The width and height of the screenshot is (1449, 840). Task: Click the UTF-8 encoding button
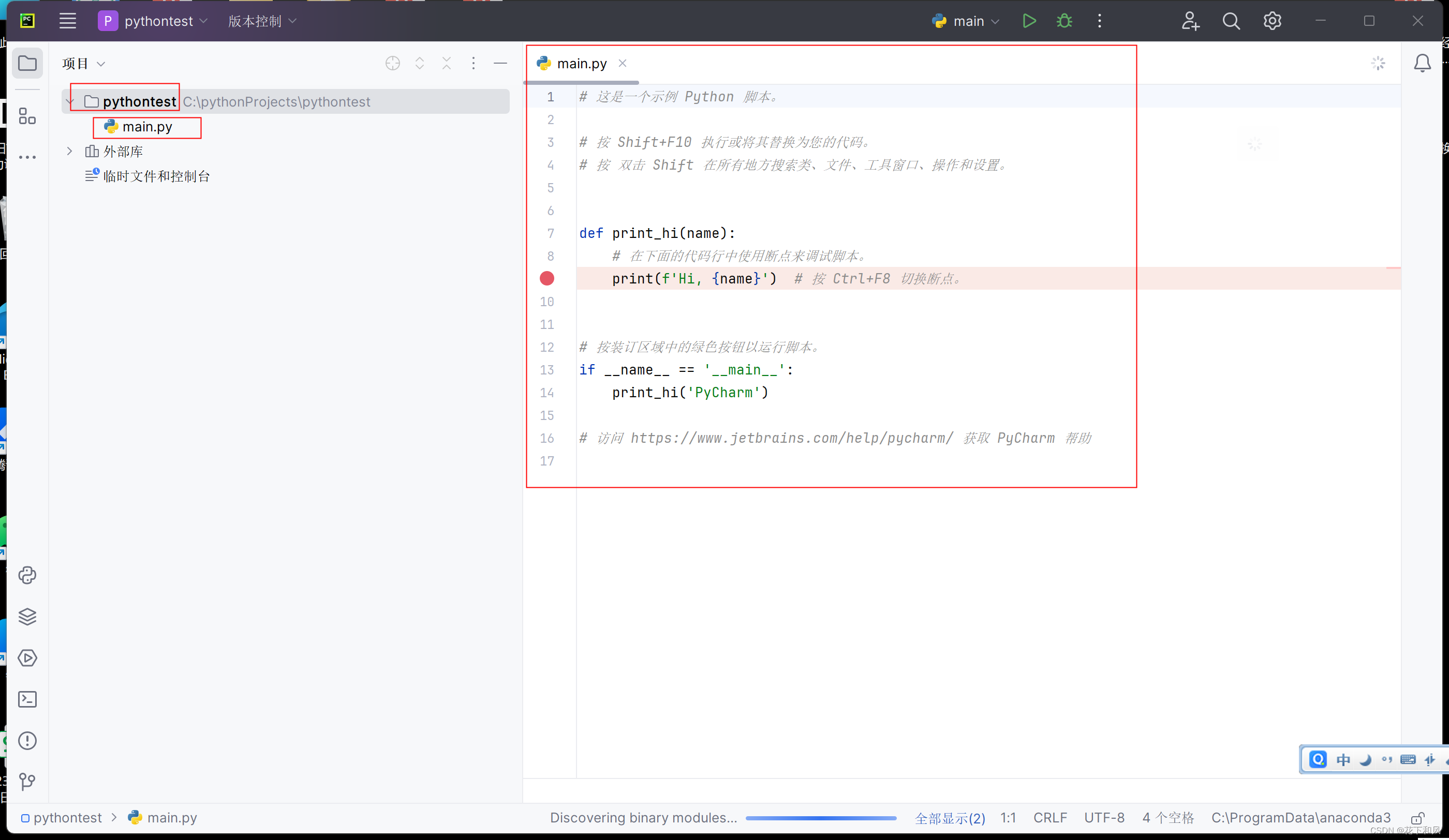tap(1104, 818)
